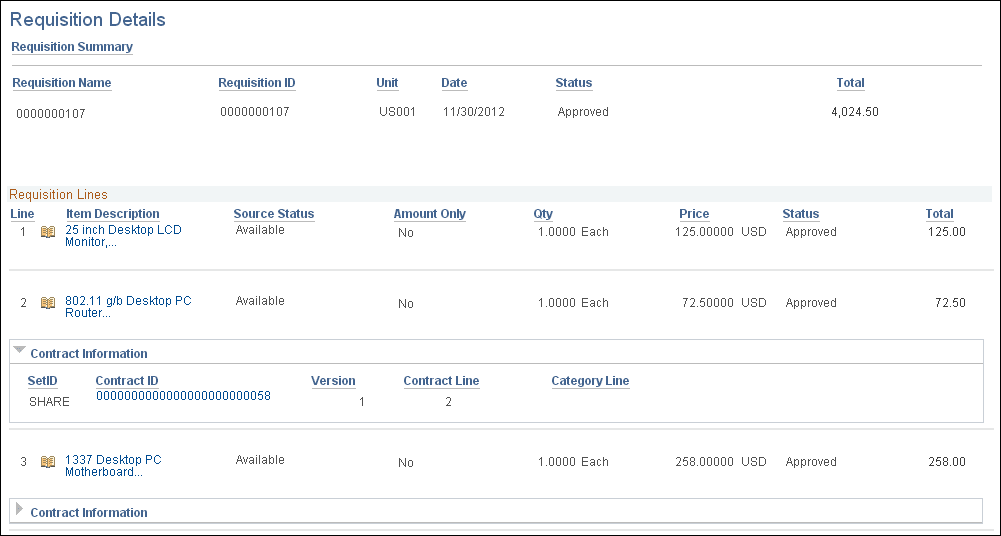Click the Requisition Summary heading
Screen dimensions: 1001x536
click(72, 47)
